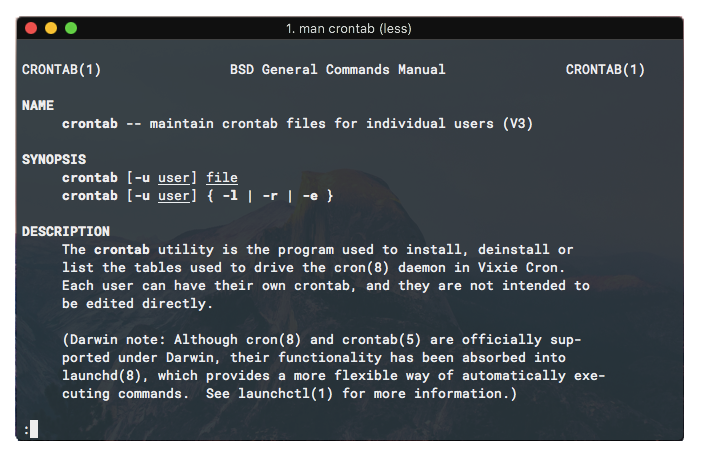Click the DESCRIPTION section heading
The width and height of the screenshot is (702, 461).
coord(66,231)
